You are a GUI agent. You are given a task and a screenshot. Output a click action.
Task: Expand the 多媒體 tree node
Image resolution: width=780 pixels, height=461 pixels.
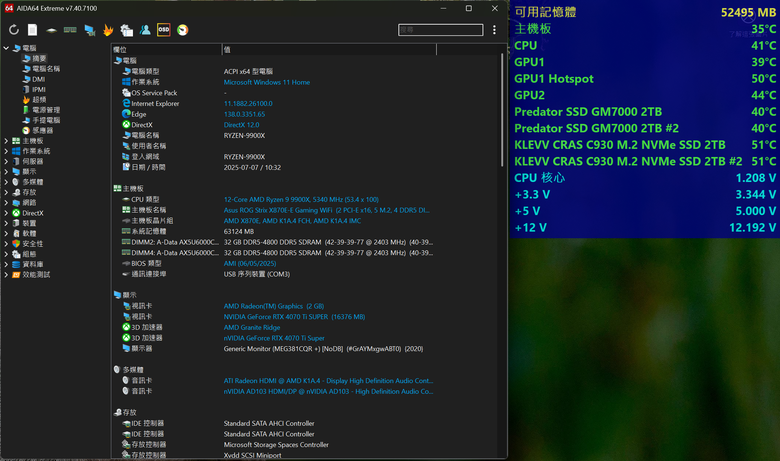(x=6, y=182)
